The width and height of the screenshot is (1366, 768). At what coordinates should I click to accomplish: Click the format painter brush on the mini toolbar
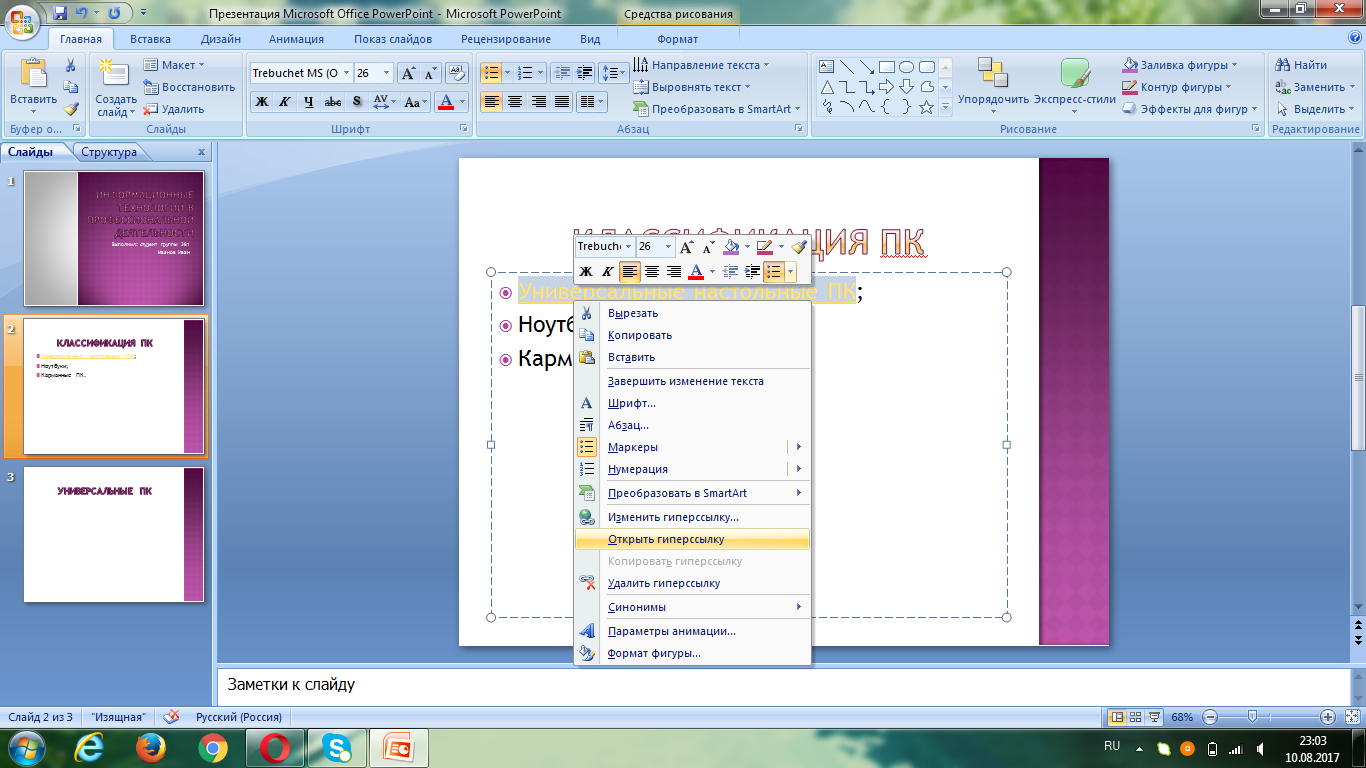click(798, 246)
